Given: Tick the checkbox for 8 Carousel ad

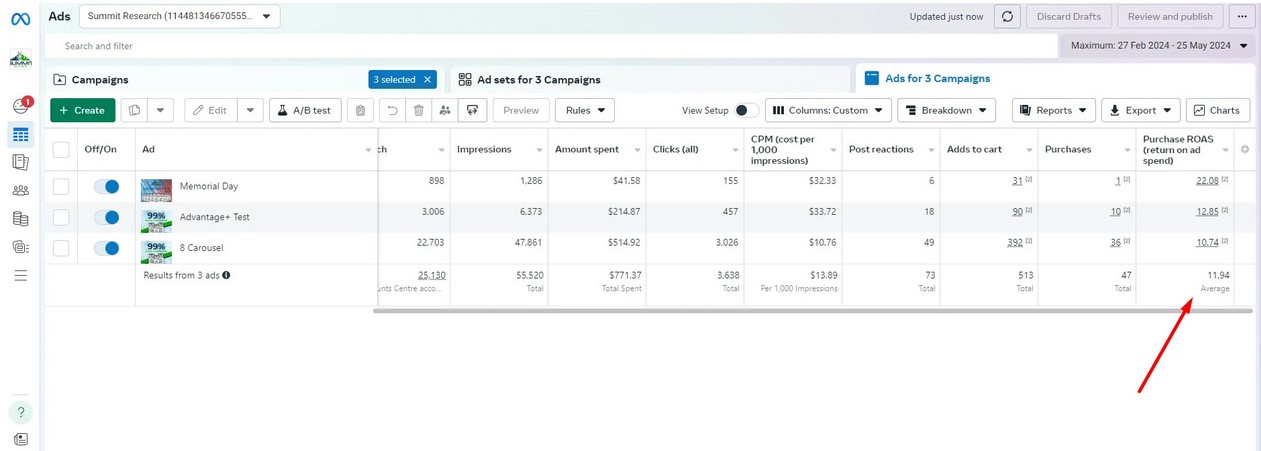Looking at the screenshot, I should tap(61, 248).
